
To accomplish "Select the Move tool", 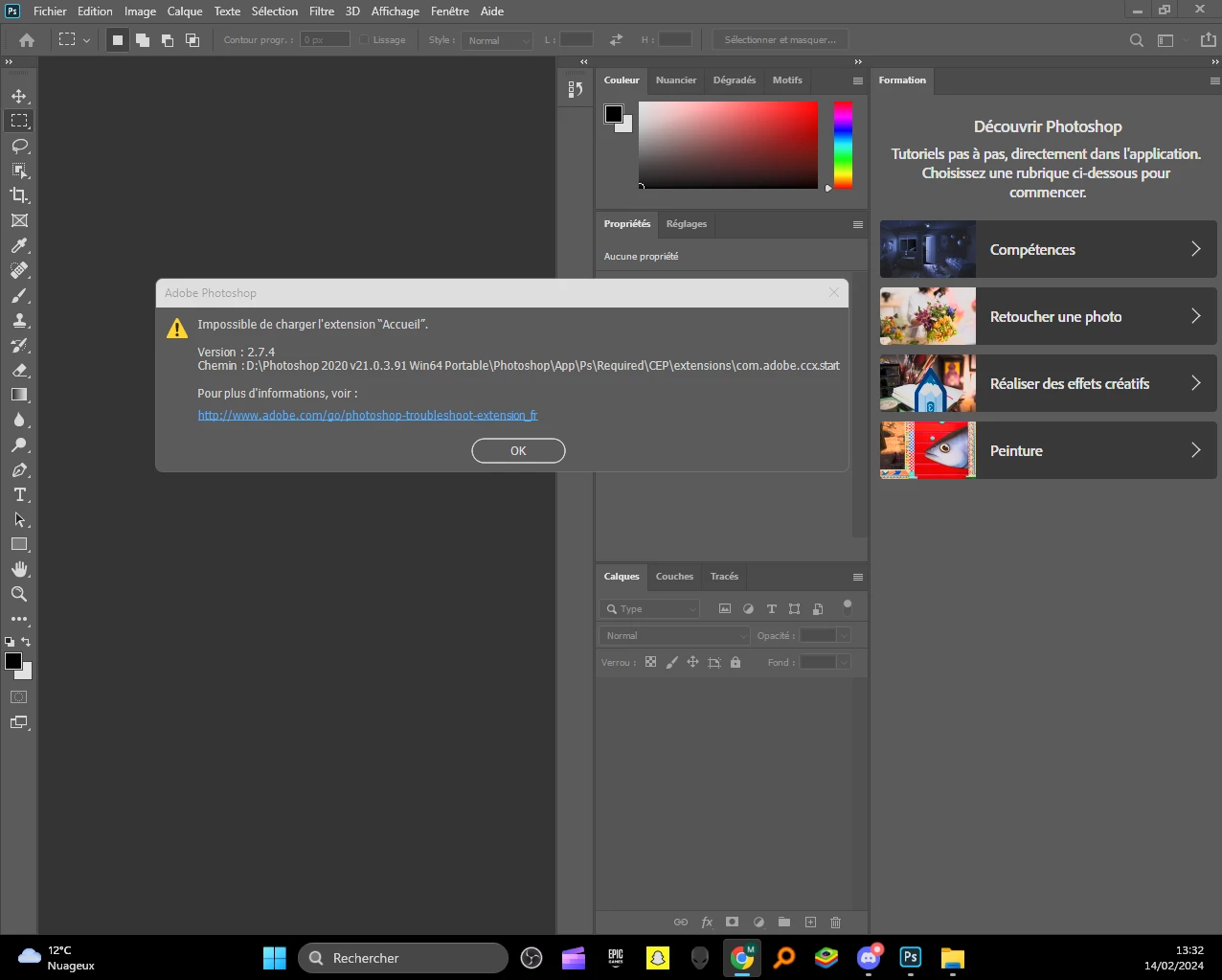I will pyautogui.click(x=19, y=96).
